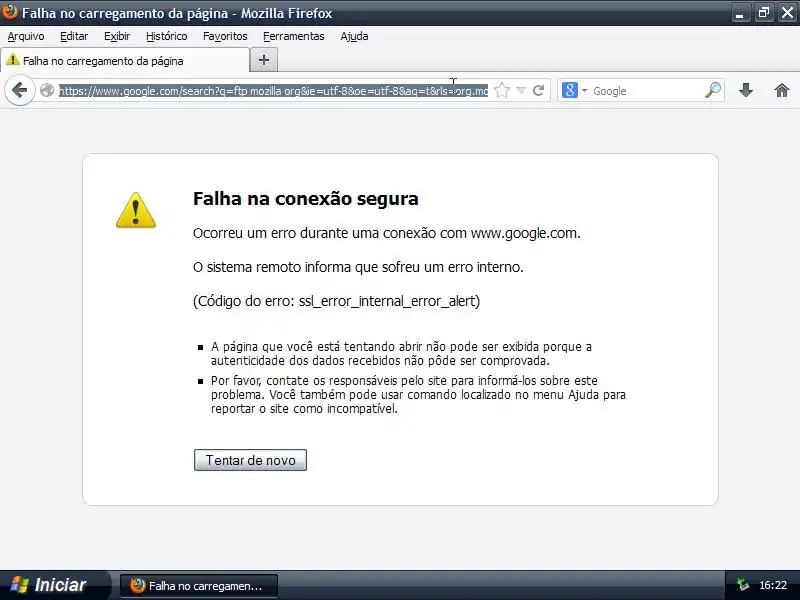
Task: Click 'O sistema remoto informa' sentence
Action: [x=358, y=267]
